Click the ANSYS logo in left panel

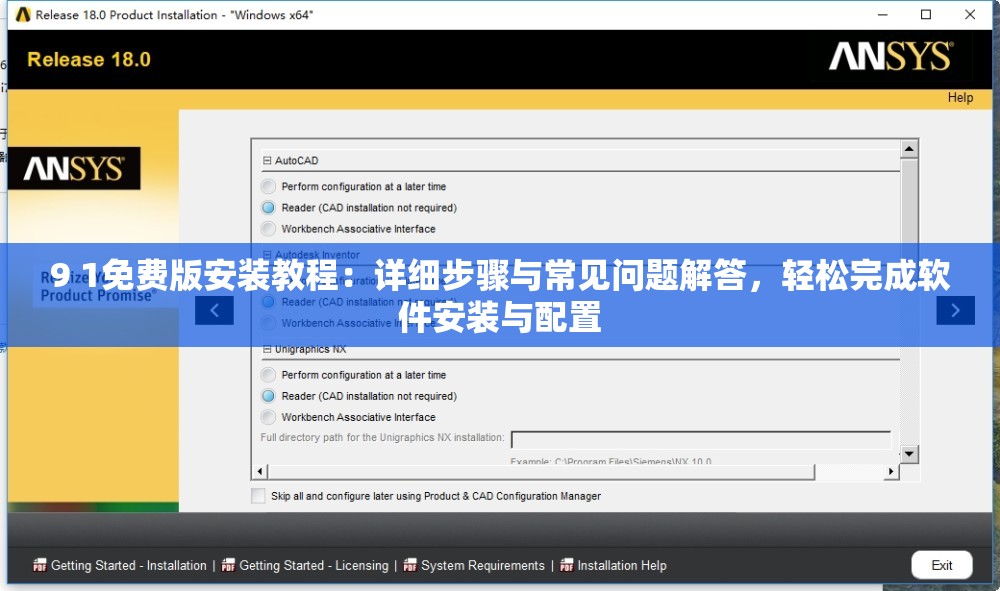click(74, 169)
